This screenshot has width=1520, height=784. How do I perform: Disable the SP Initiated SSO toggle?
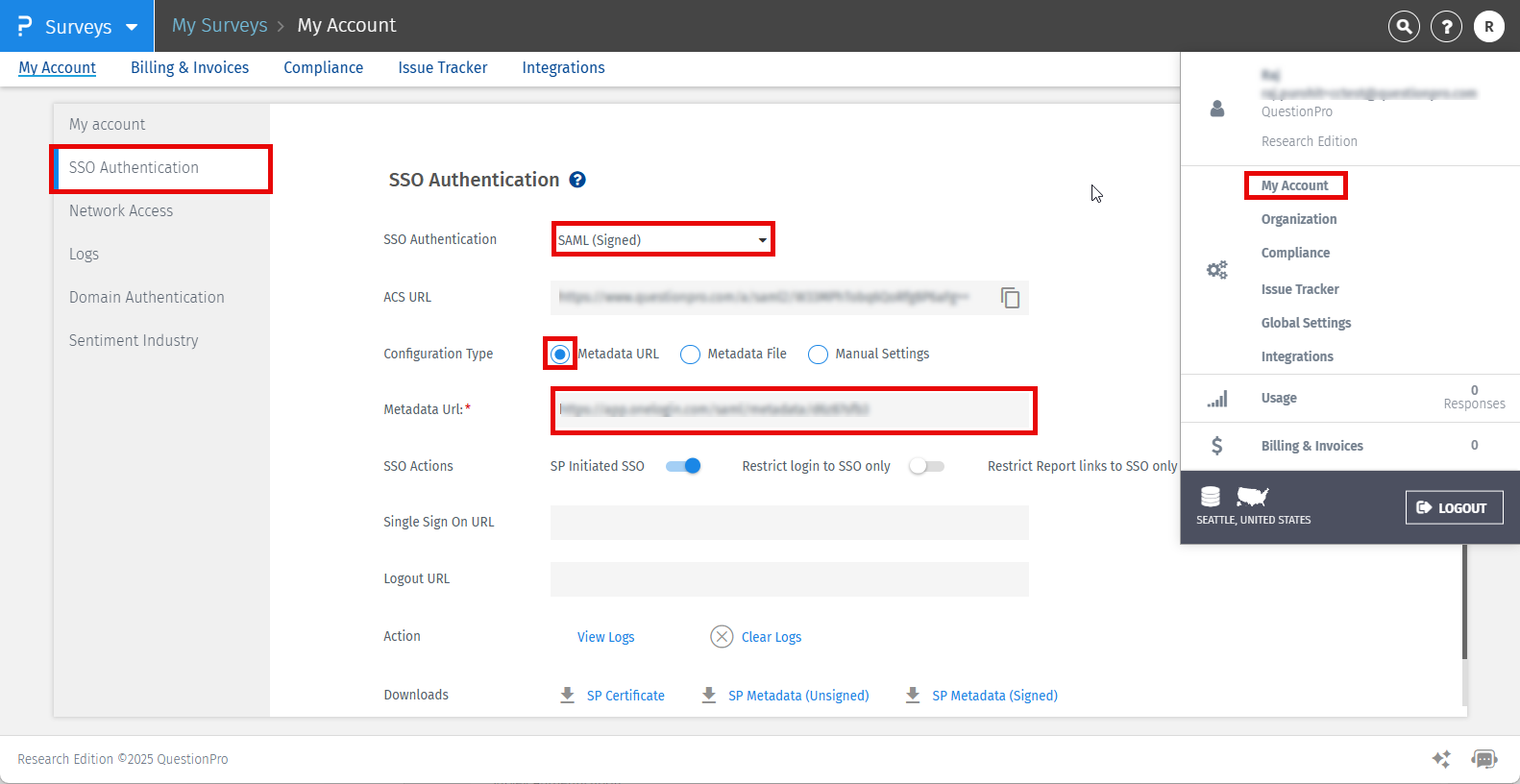(x=683, y=466)
